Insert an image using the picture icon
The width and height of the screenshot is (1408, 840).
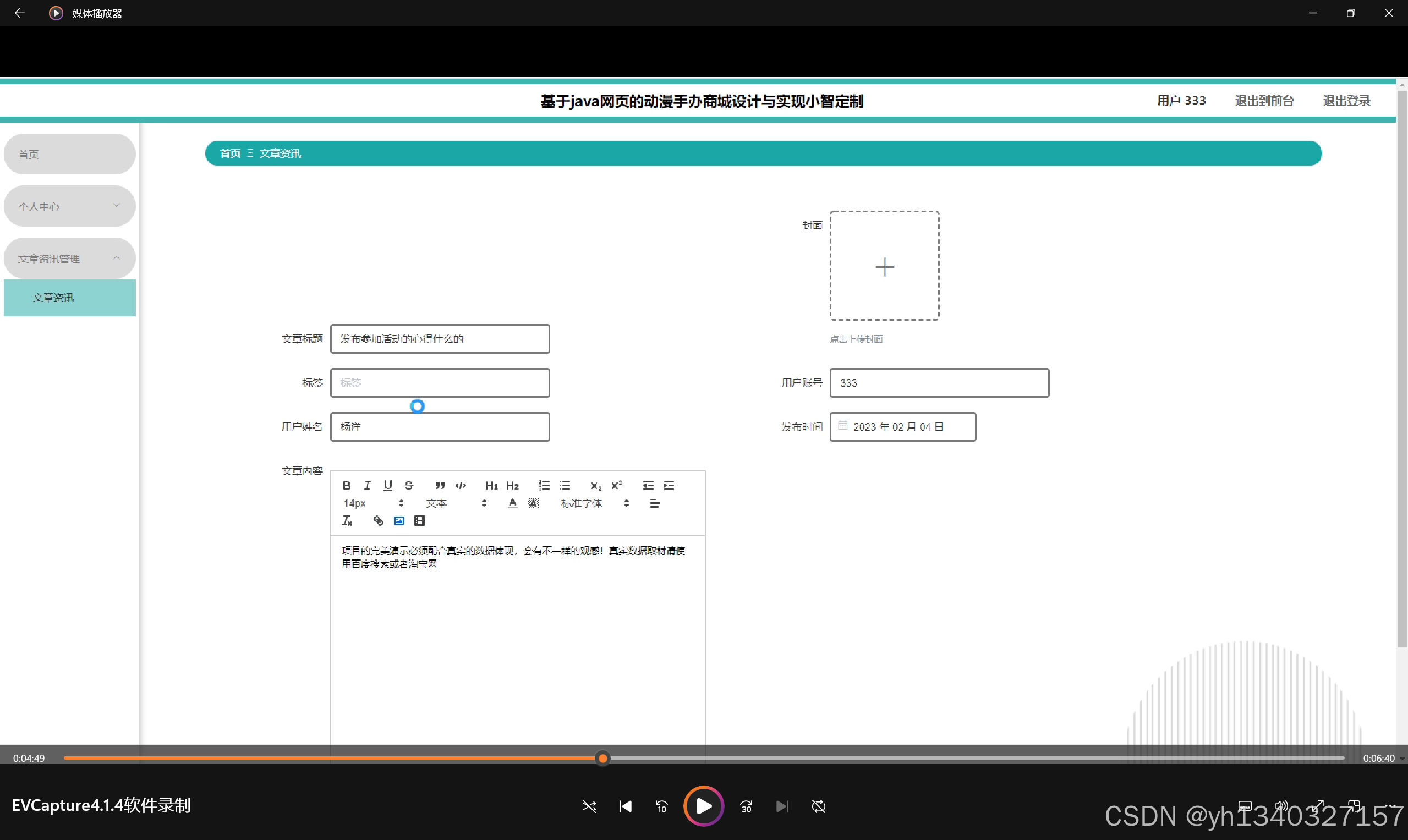point(399,521)
